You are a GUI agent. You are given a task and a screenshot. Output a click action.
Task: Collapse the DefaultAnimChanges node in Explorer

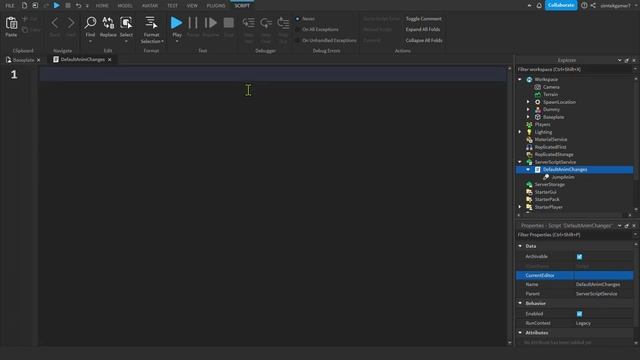point(528,169)
